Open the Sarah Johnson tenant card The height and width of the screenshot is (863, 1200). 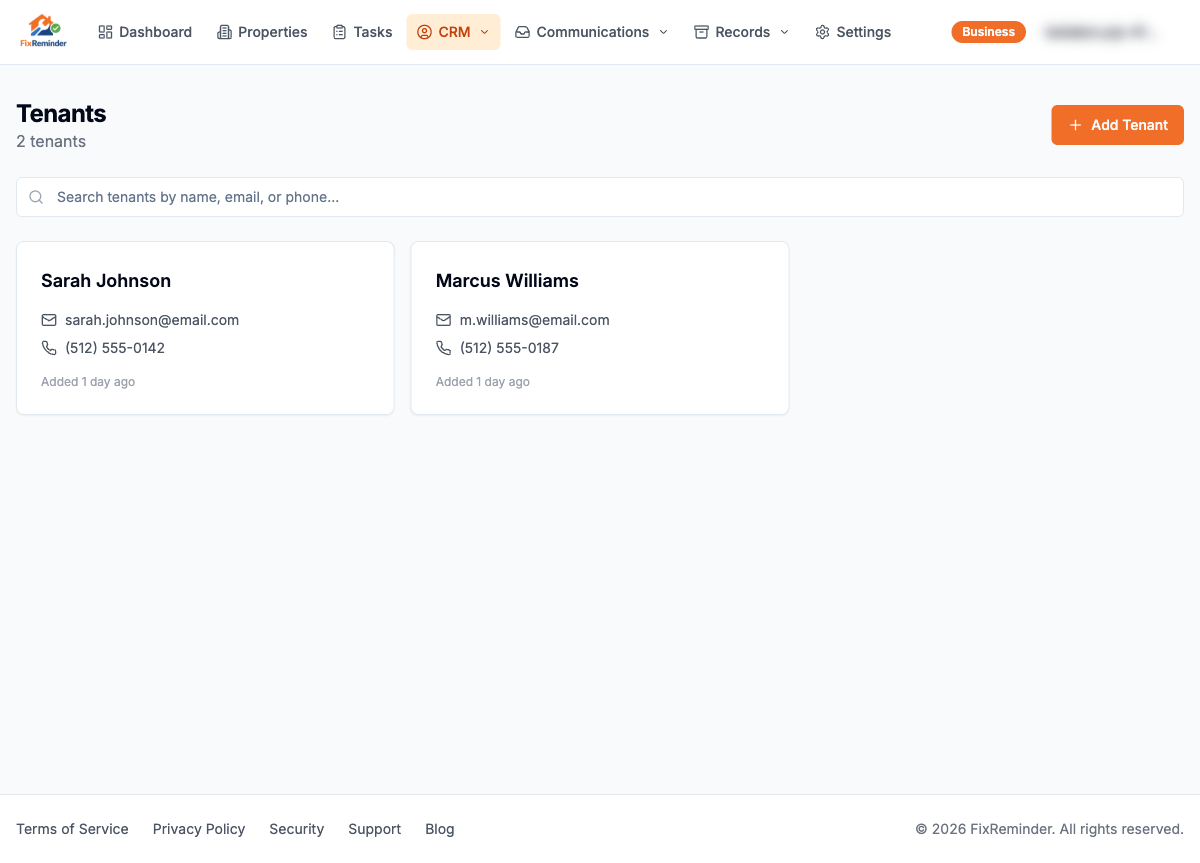205,328
